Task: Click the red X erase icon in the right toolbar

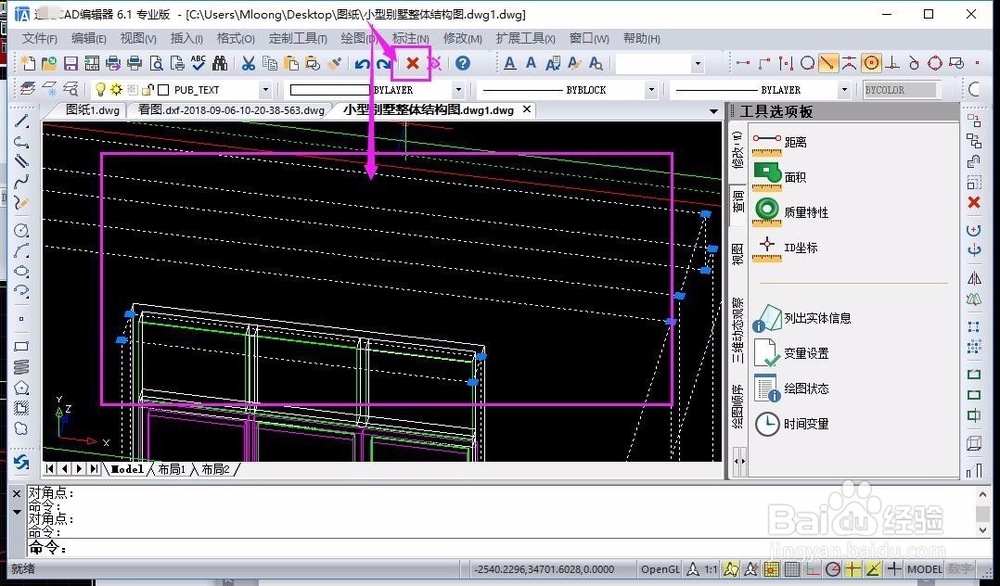Action: point(974,203)
